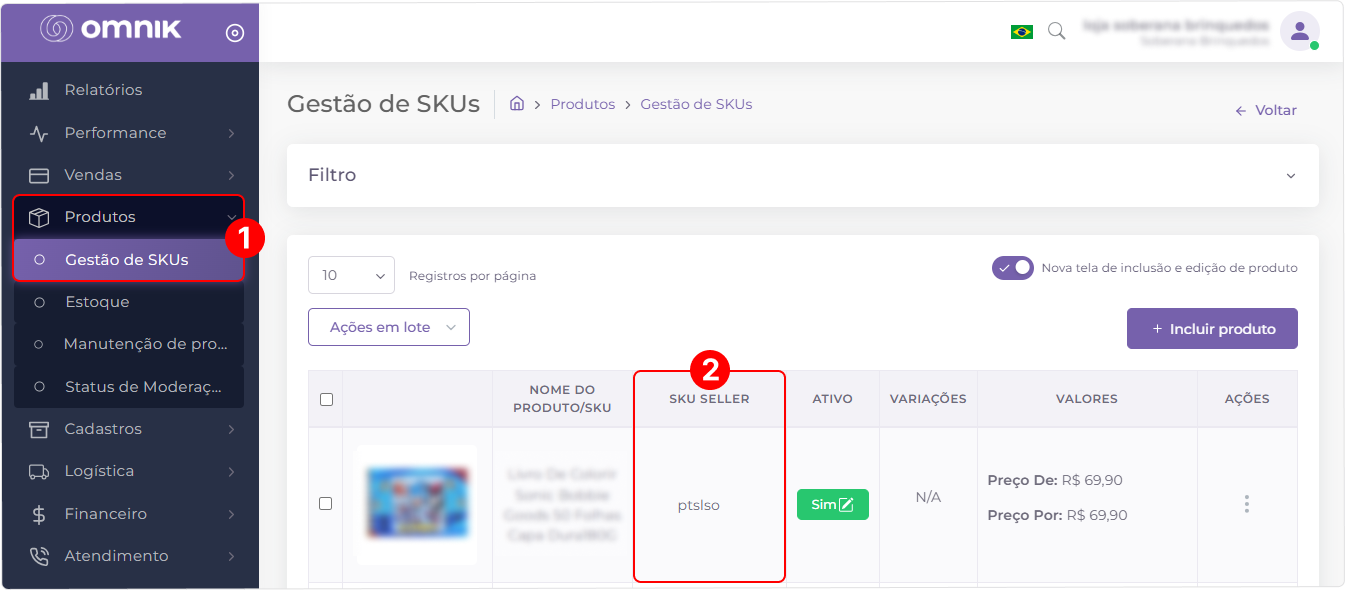Click the Logística truck icon

(x=39, y=471)
